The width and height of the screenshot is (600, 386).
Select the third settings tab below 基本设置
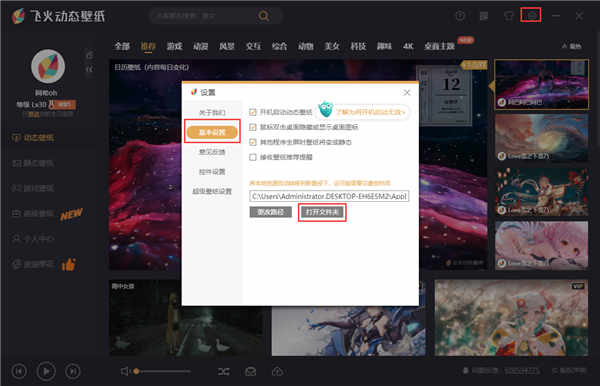[212, 152]
